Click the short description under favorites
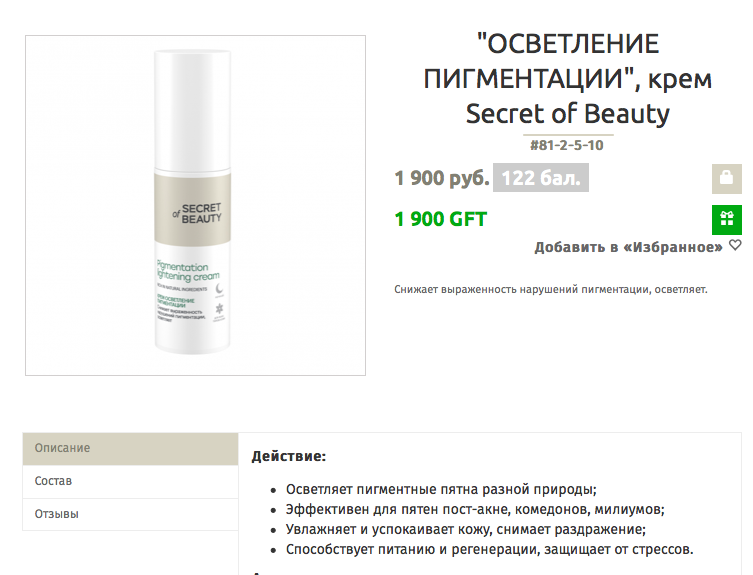This screenshot has height=575, width=753. [551, 290]
